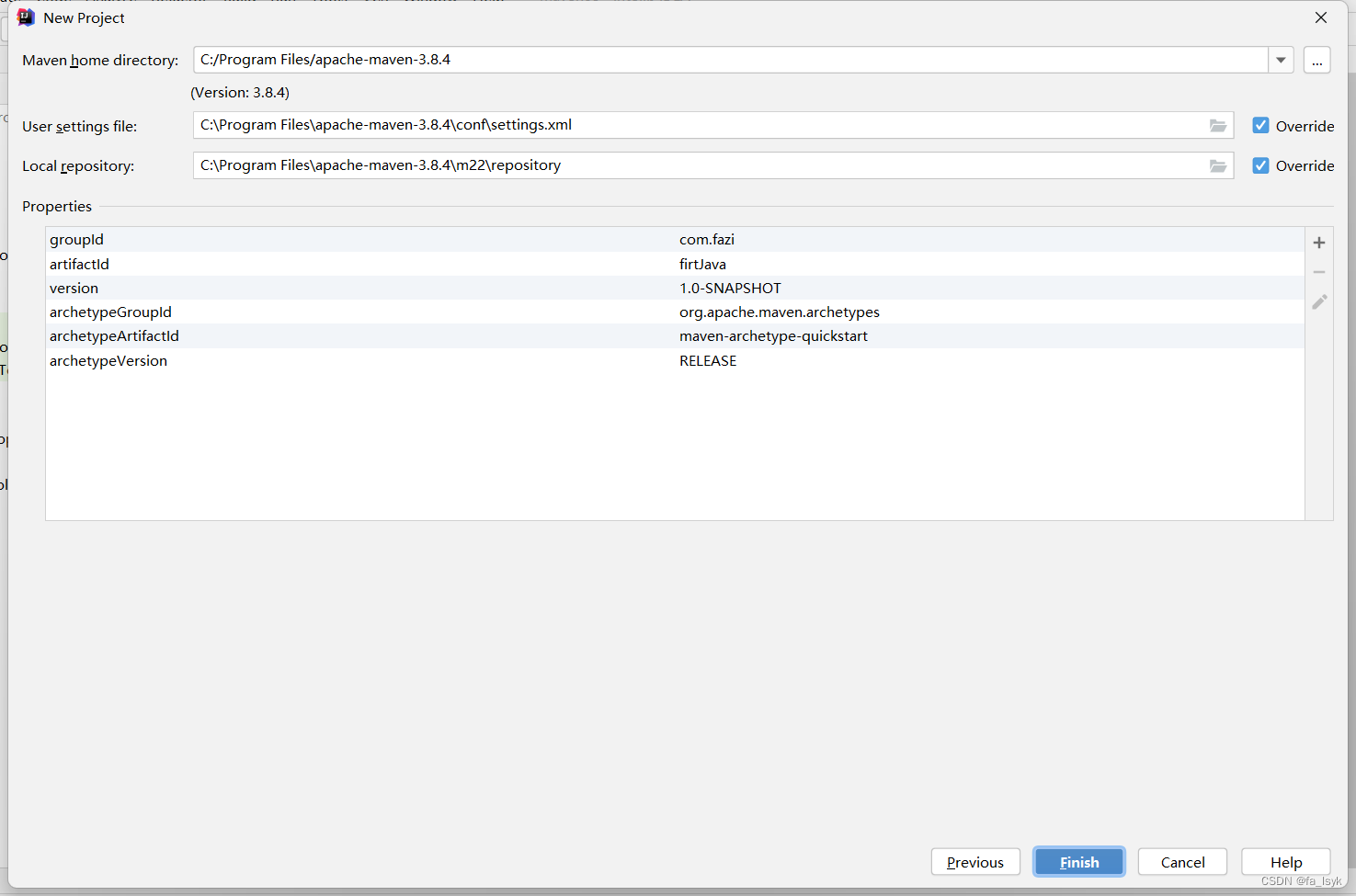Close the New Project dialog

(1320, 17)
